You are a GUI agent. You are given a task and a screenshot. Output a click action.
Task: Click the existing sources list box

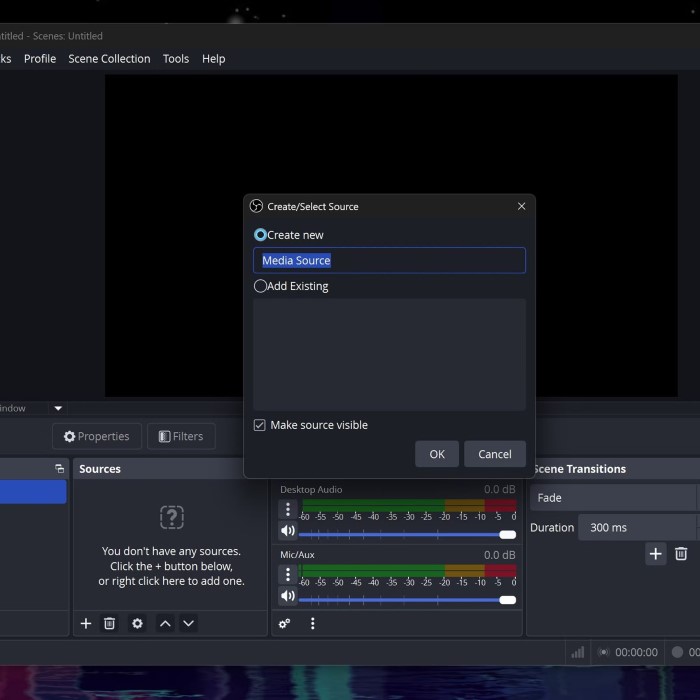389,354
